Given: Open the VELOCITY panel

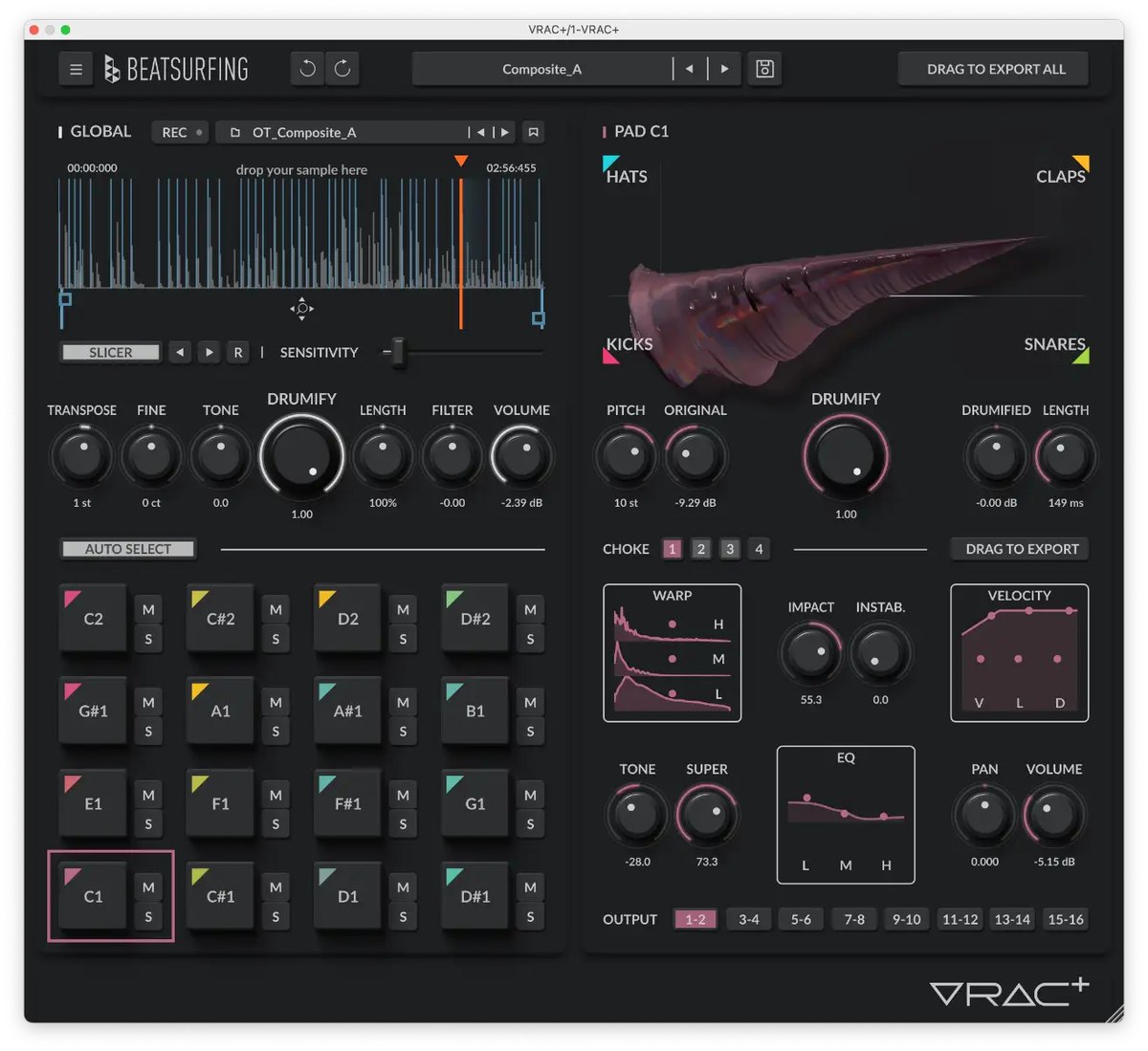Looking at the screenshot, I should (x=1020, y=653).
